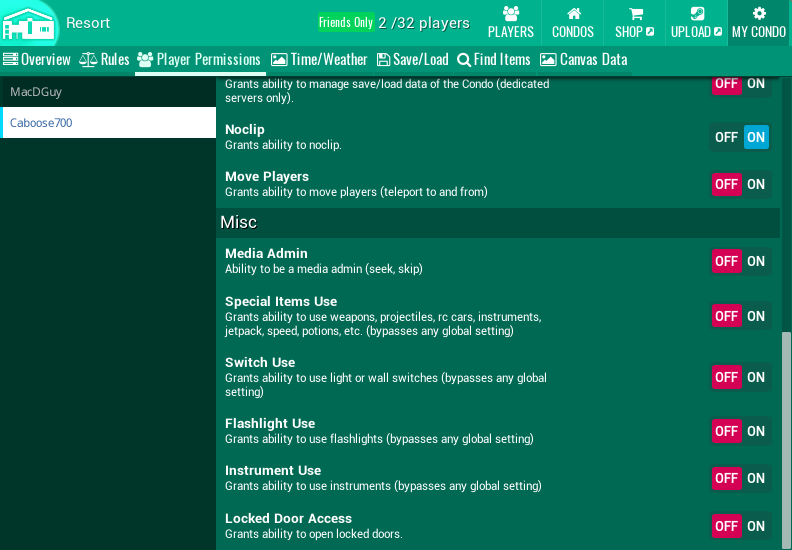Click the Locked Door Access title

tap(288, 519)
